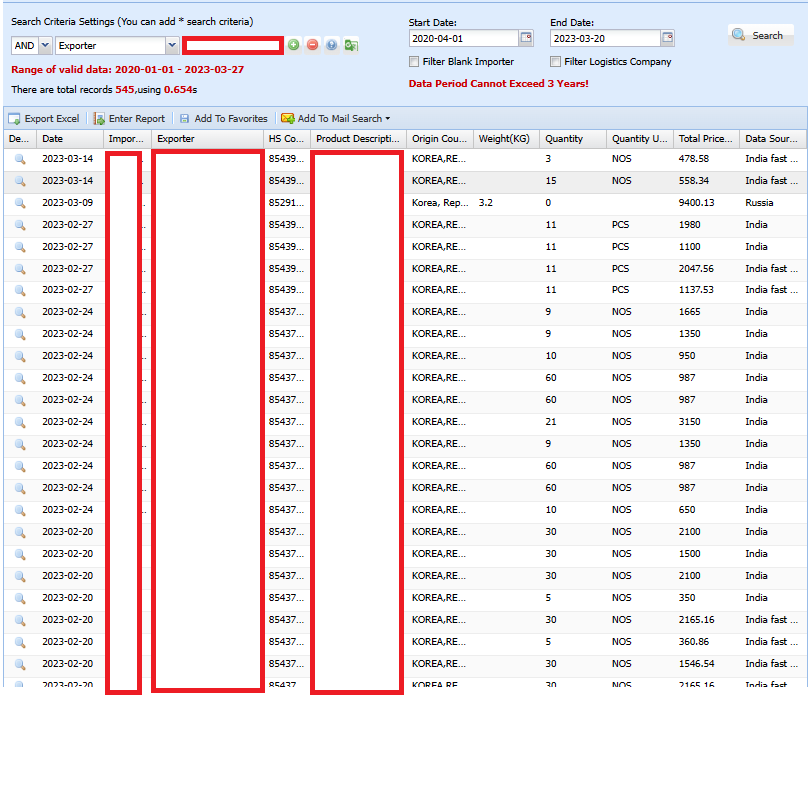Open Start Date calendar picker
The image size is (812, 792).
click(x=526, y=38)
